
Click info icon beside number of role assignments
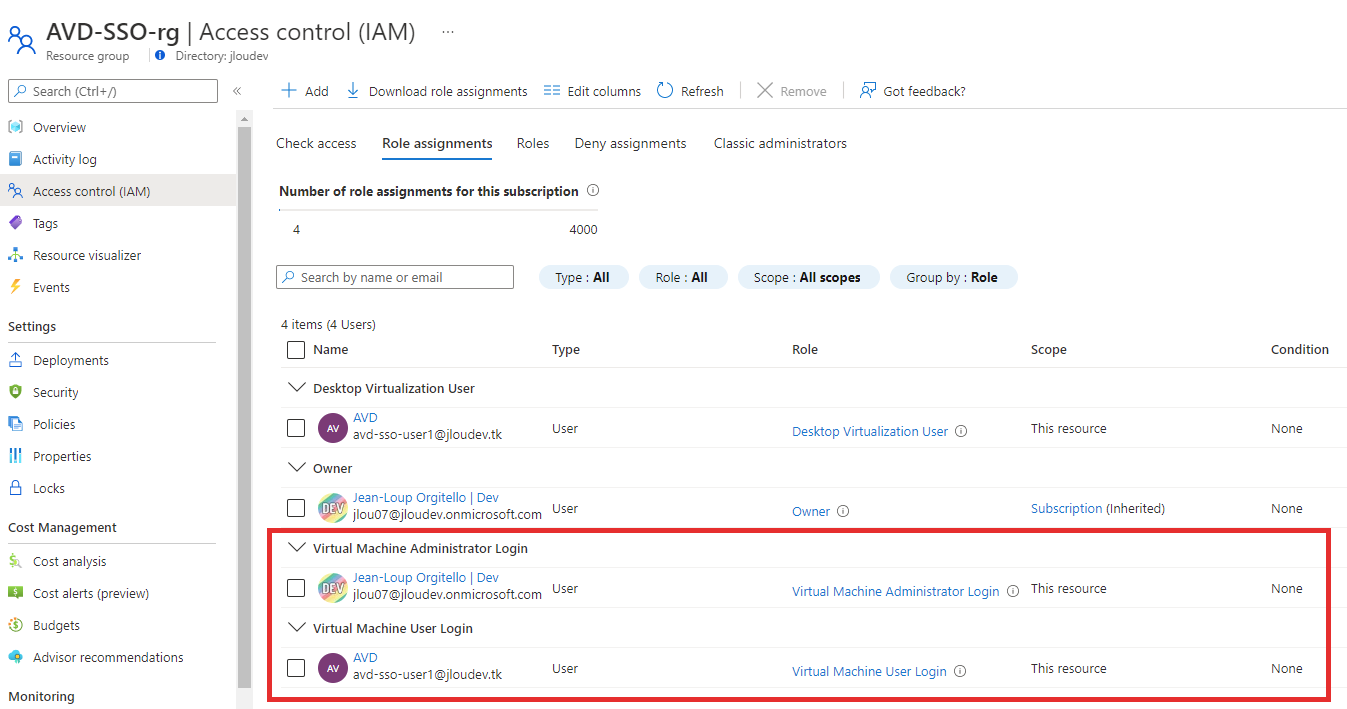(593, 190)
